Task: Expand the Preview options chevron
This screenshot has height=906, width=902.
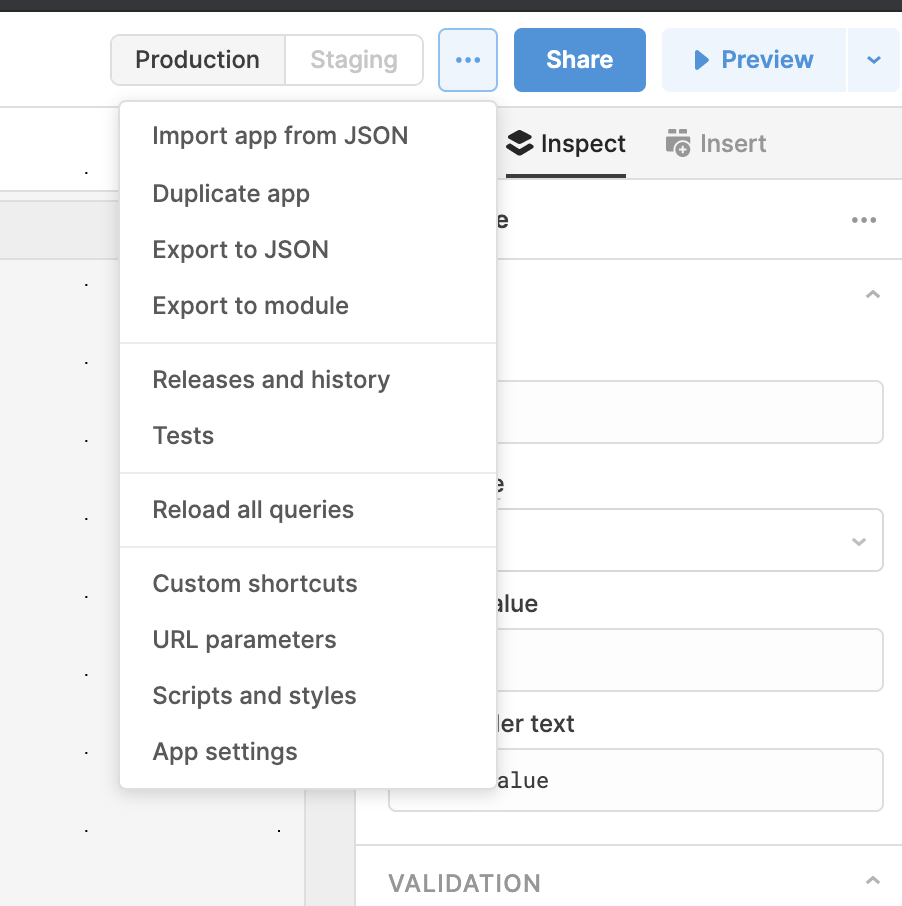Action: pyautogui.click(x=873, y=59)
